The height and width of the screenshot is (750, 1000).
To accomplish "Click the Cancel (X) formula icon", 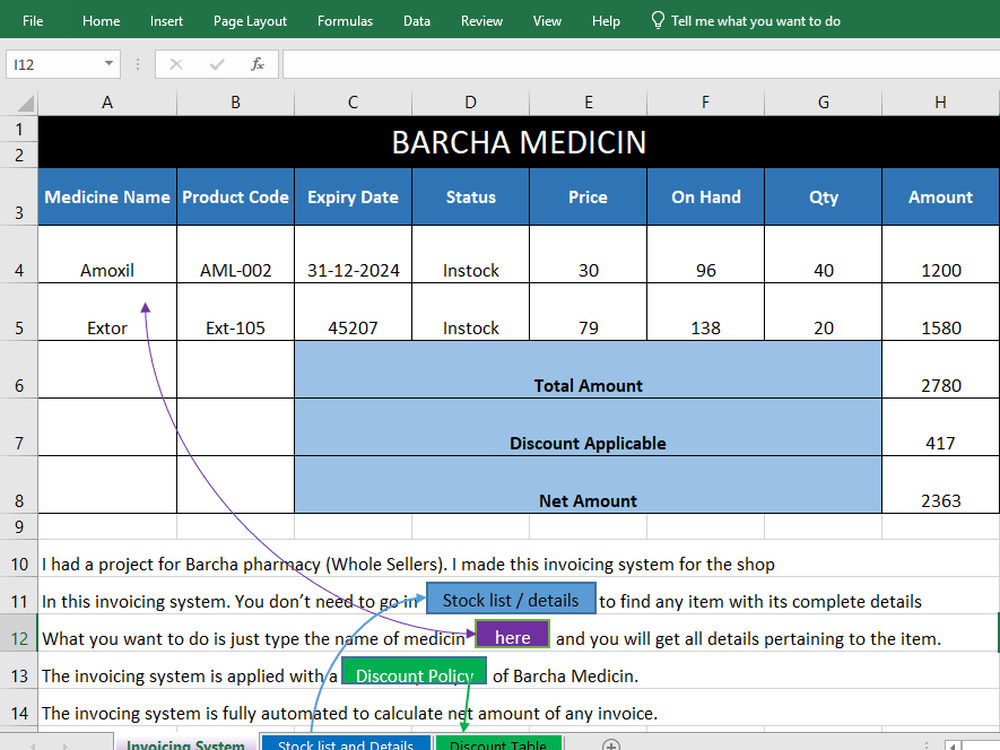I will 176,64.
